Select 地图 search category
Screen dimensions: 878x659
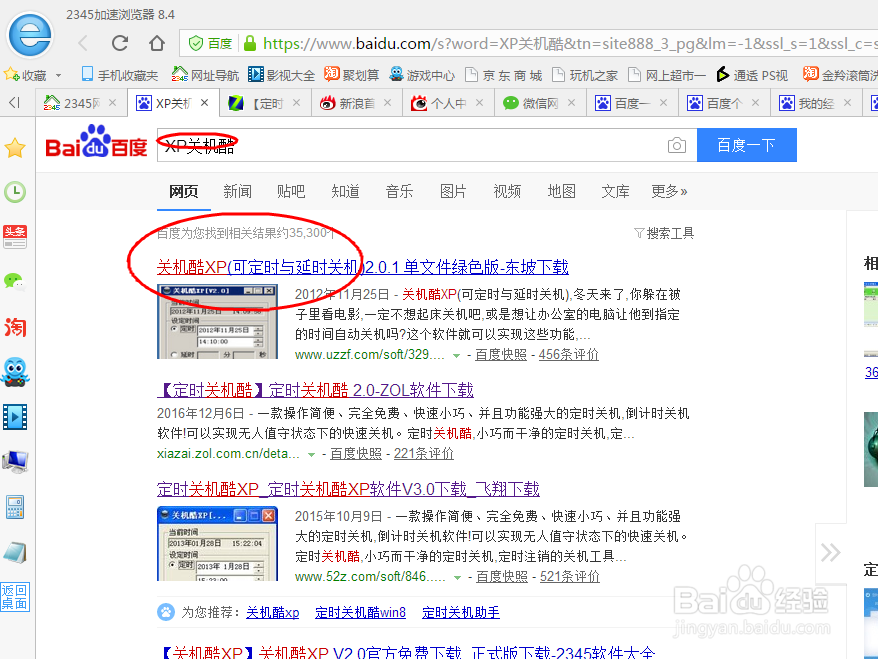561,191
